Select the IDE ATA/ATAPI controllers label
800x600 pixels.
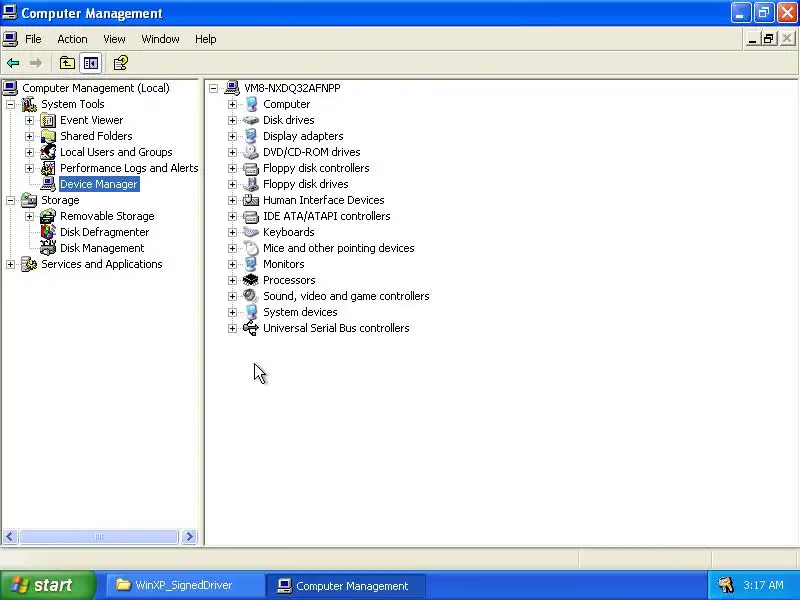tap(327, 216)
